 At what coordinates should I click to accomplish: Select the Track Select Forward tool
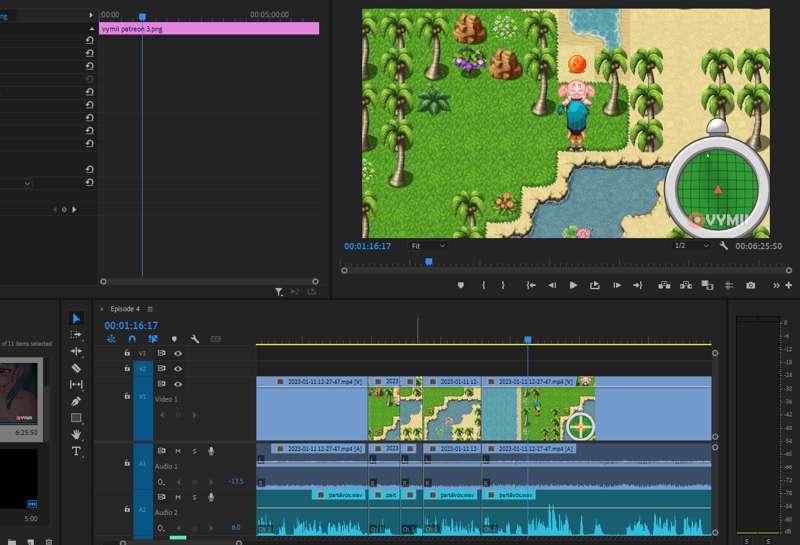pos(76,335)
